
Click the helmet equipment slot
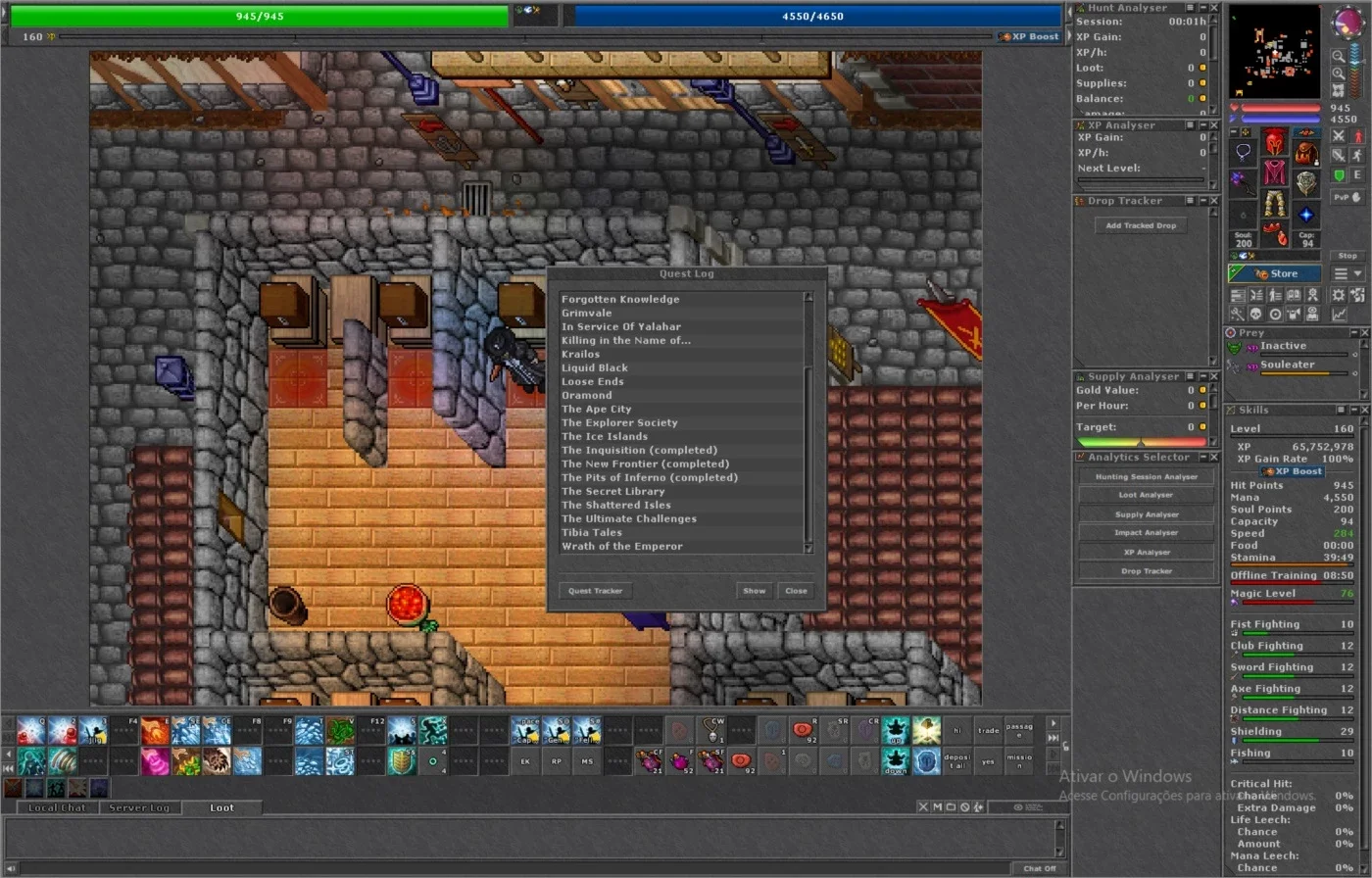click(x=1276, y=140)
